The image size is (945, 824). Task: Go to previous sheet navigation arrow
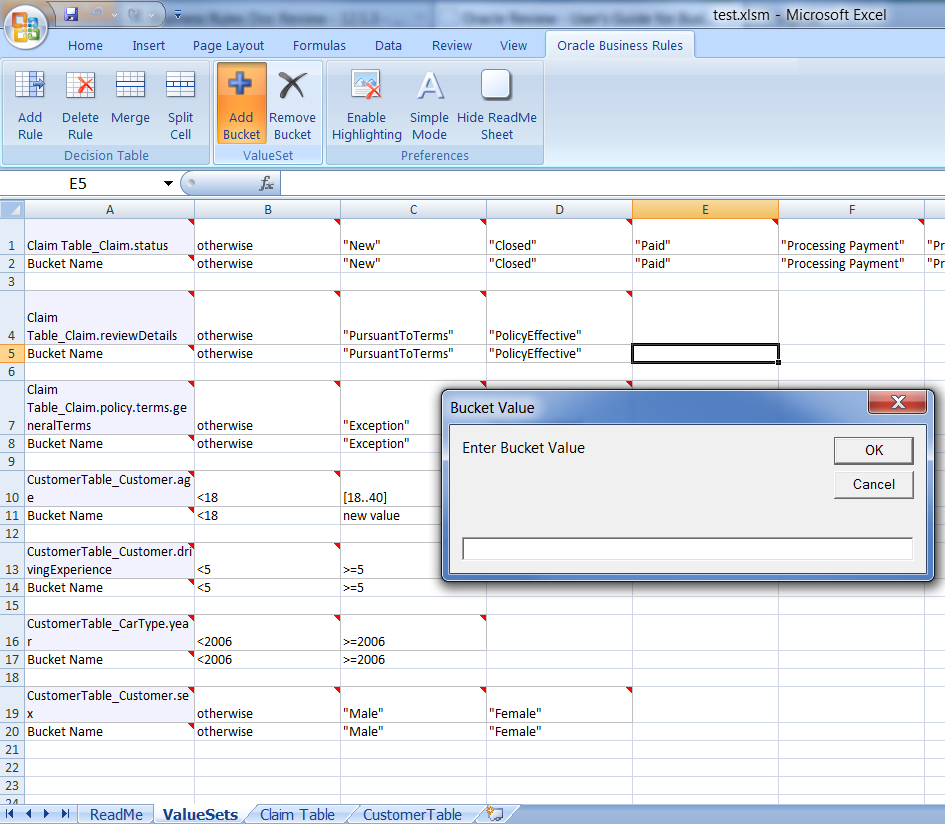click(28, 814)
